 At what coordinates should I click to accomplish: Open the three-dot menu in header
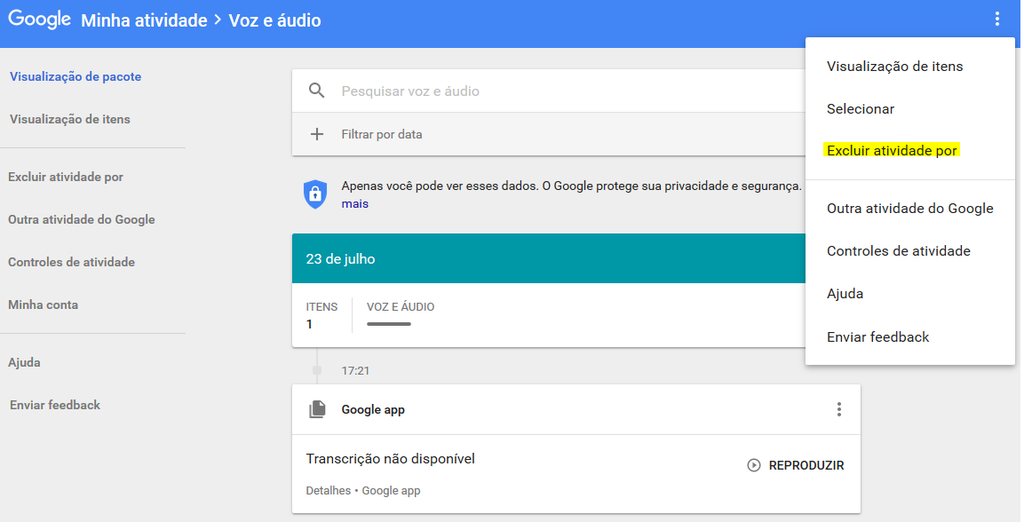997,19
